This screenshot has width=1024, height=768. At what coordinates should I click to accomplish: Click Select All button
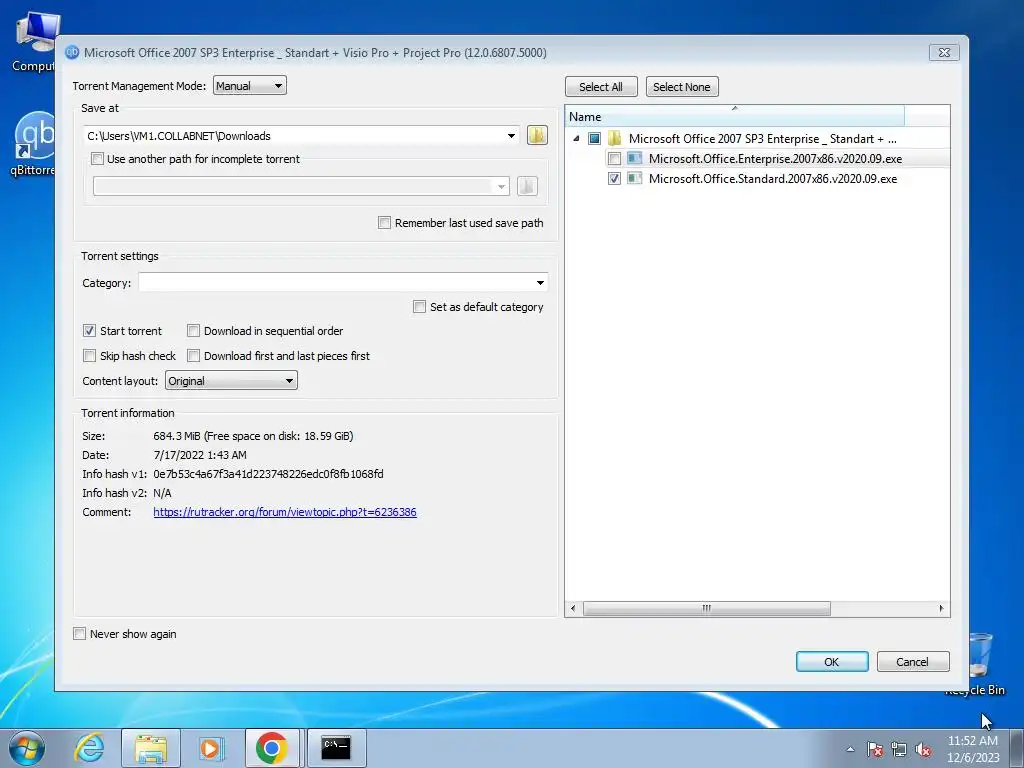pyautogui.click(x=601, y=87)
